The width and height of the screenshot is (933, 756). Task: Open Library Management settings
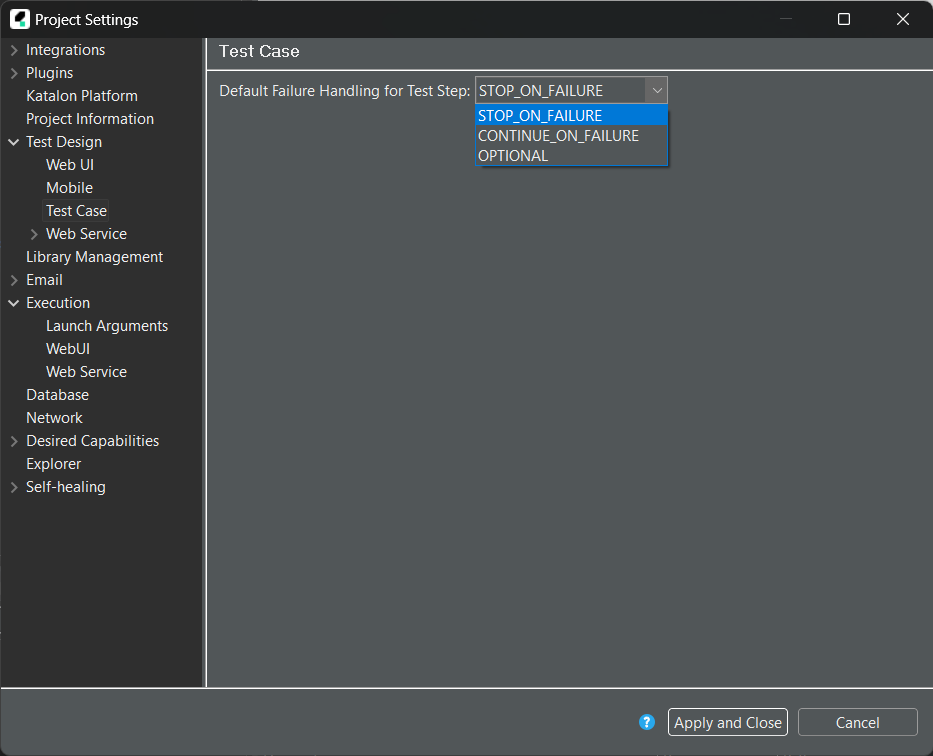click(94, 257)
